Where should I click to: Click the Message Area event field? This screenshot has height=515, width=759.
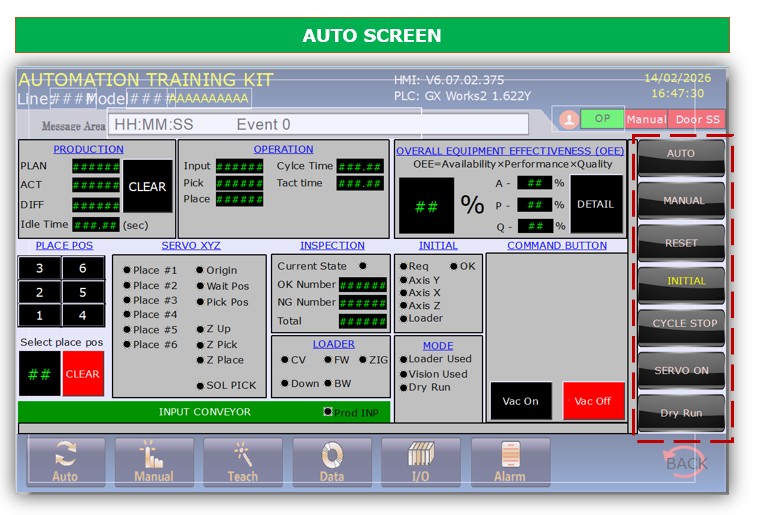point(319,125)
